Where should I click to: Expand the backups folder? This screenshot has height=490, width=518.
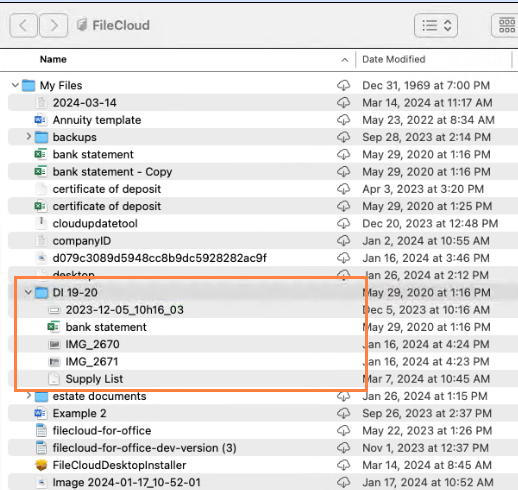click(29, 137)
